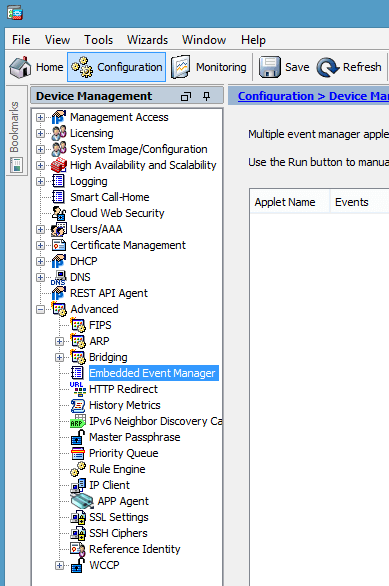Select Embedded Event Manager tree item

click(x=154, y=373)
